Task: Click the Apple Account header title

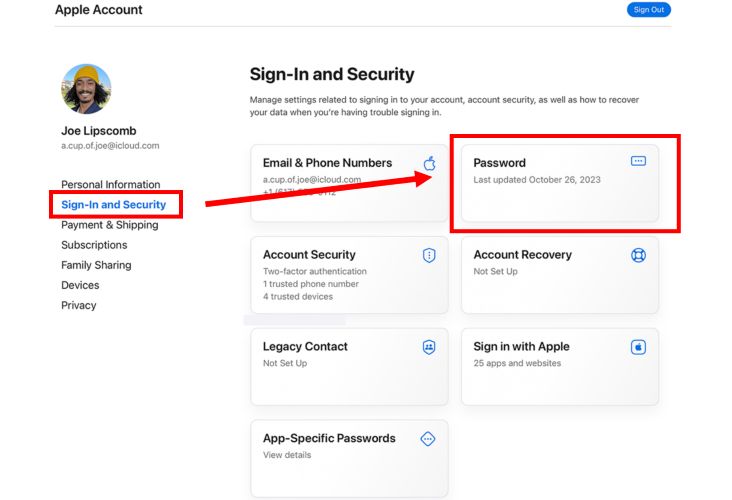Action: tap(99, 10)
